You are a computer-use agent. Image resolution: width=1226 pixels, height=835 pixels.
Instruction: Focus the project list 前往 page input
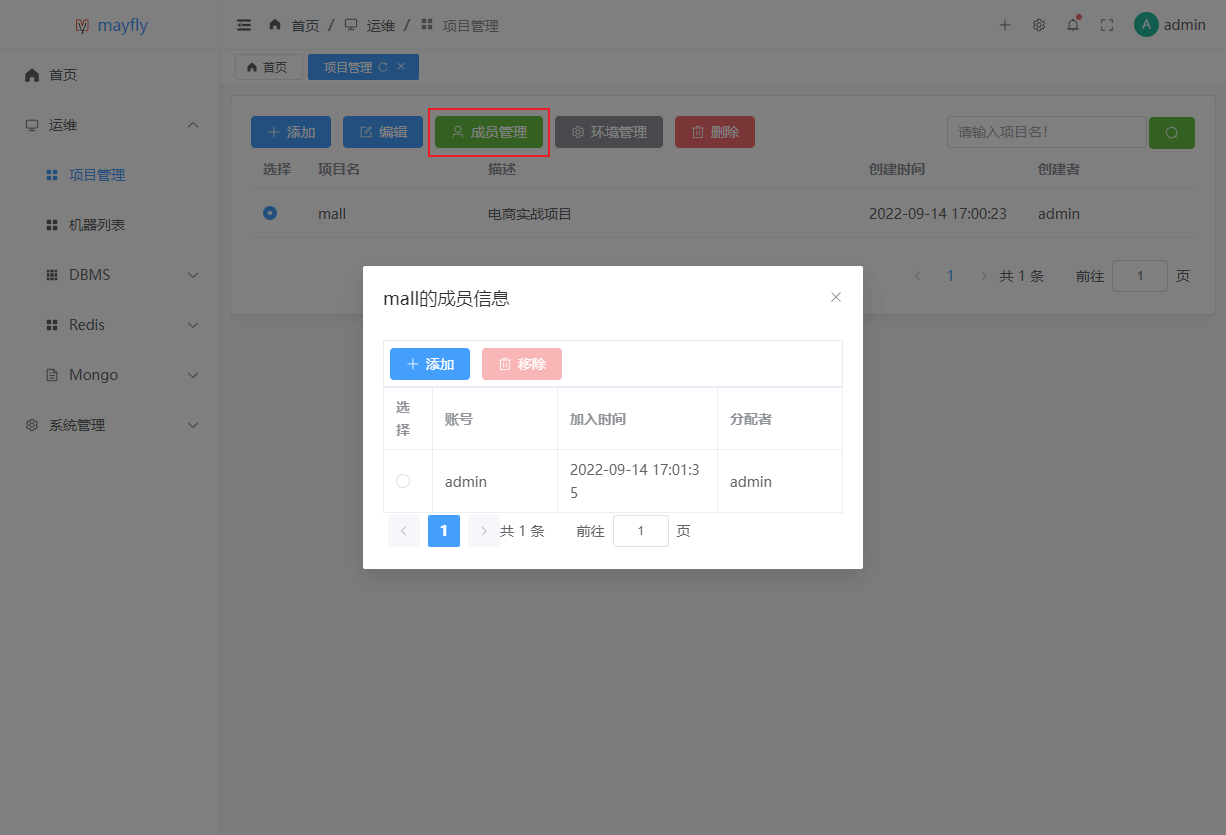tap(1140, 276)
